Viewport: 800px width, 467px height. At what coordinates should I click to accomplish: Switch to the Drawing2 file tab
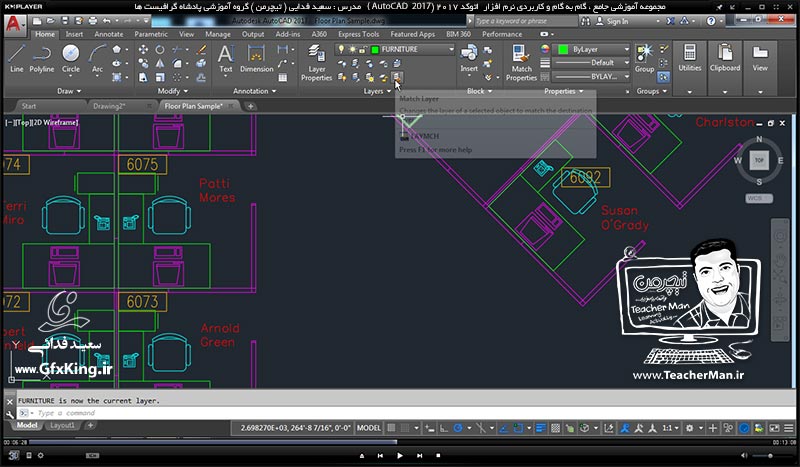[x=110, y=106]
